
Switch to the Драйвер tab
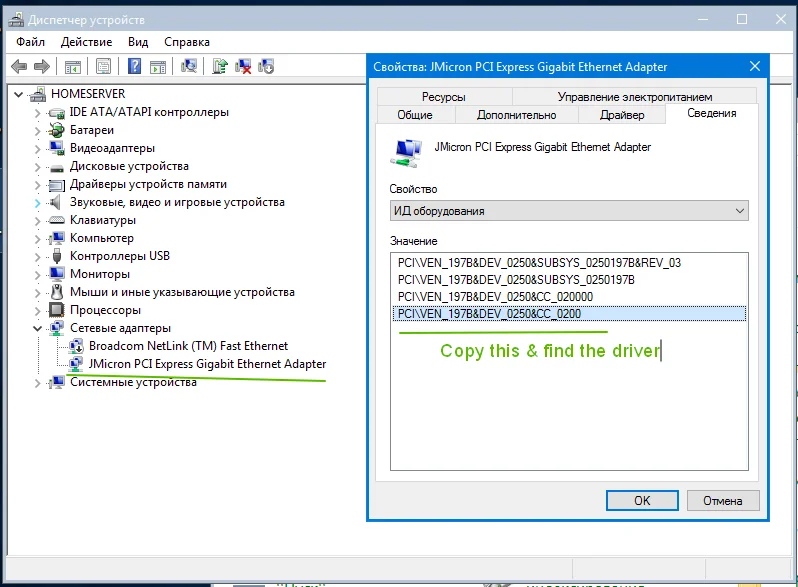point(622,115)
